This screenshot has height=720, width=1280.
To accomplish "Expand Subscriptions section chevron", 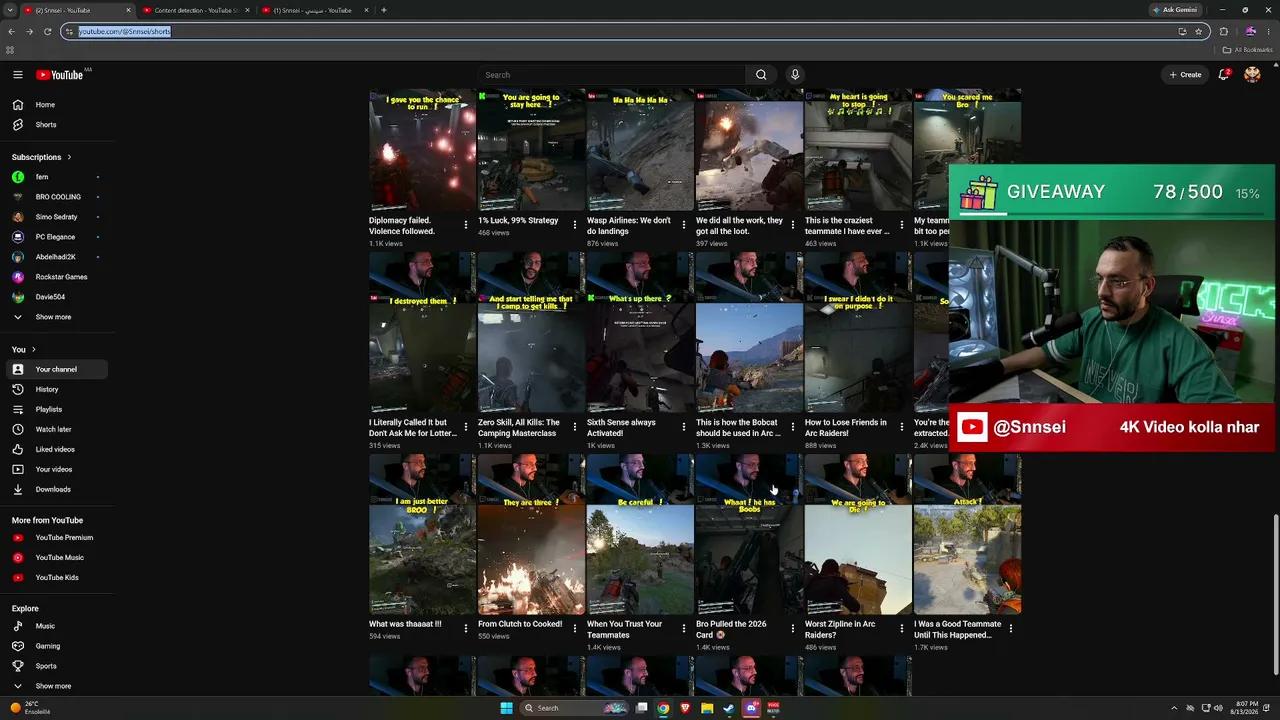I will click(69, 157).
